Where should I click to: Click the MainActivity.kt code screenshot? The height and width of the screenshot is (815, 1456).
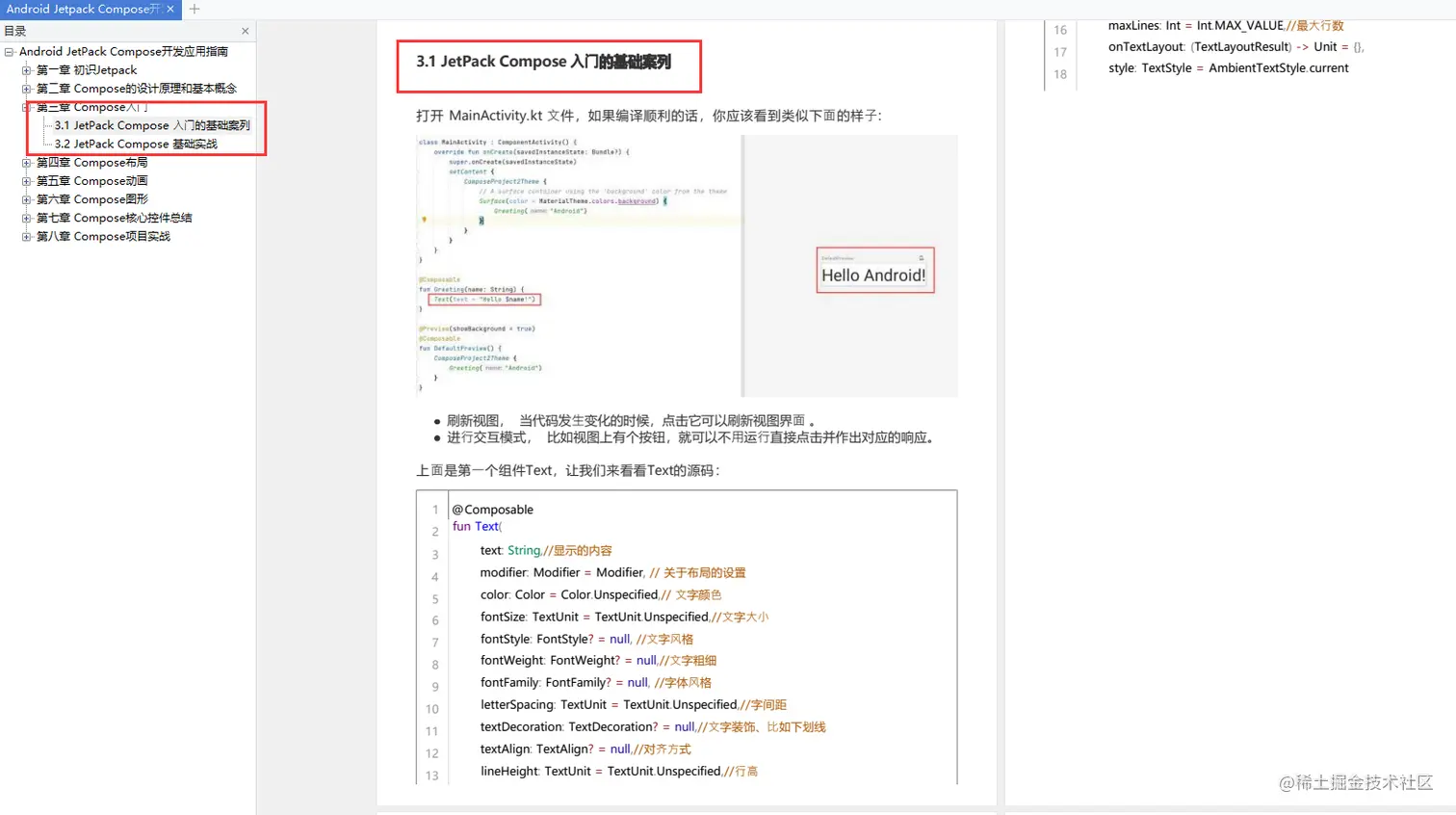(578, 265)
